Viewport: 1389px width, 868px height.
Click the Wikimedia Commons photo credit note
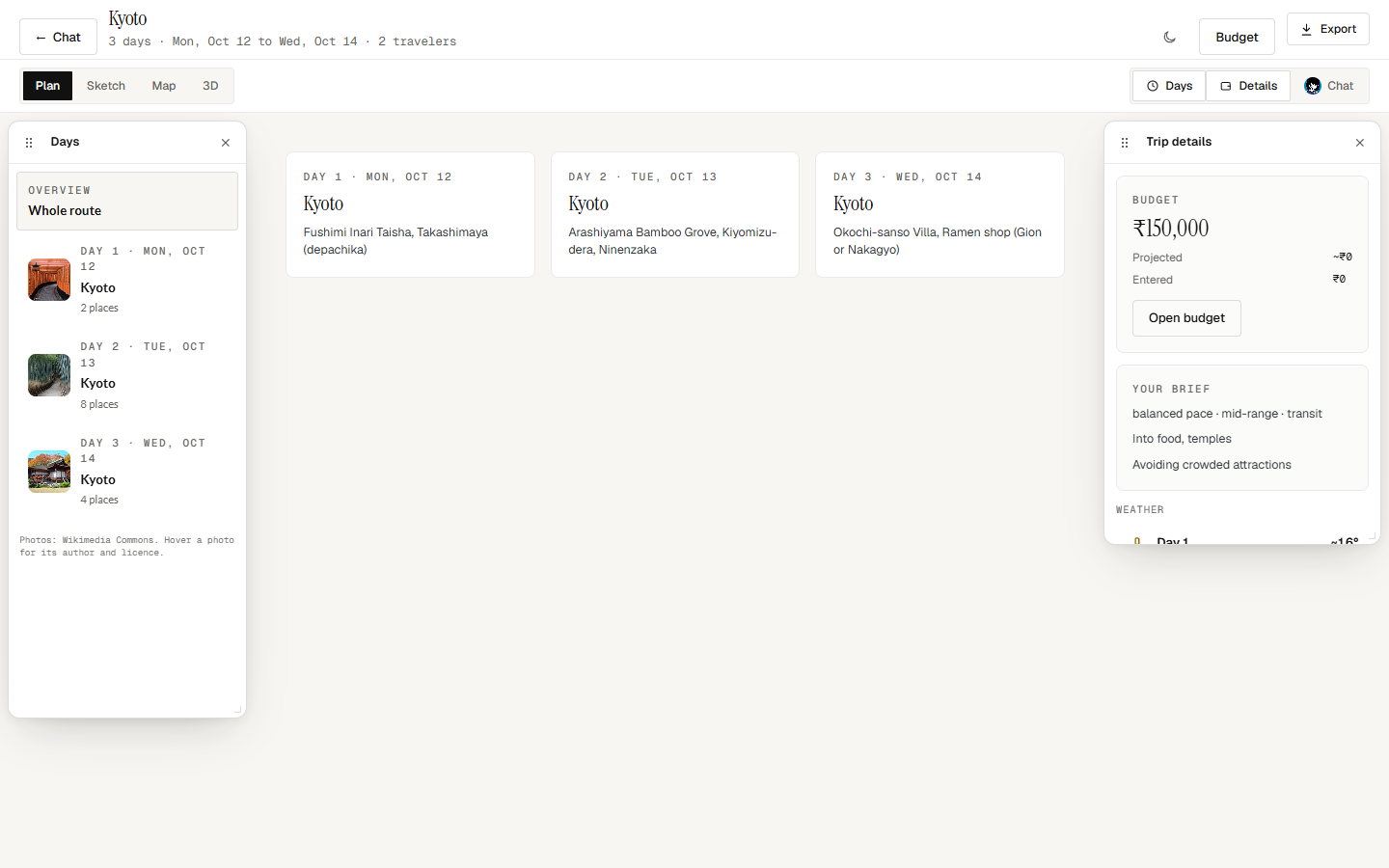pyautogui.click(x=127, y=547)
